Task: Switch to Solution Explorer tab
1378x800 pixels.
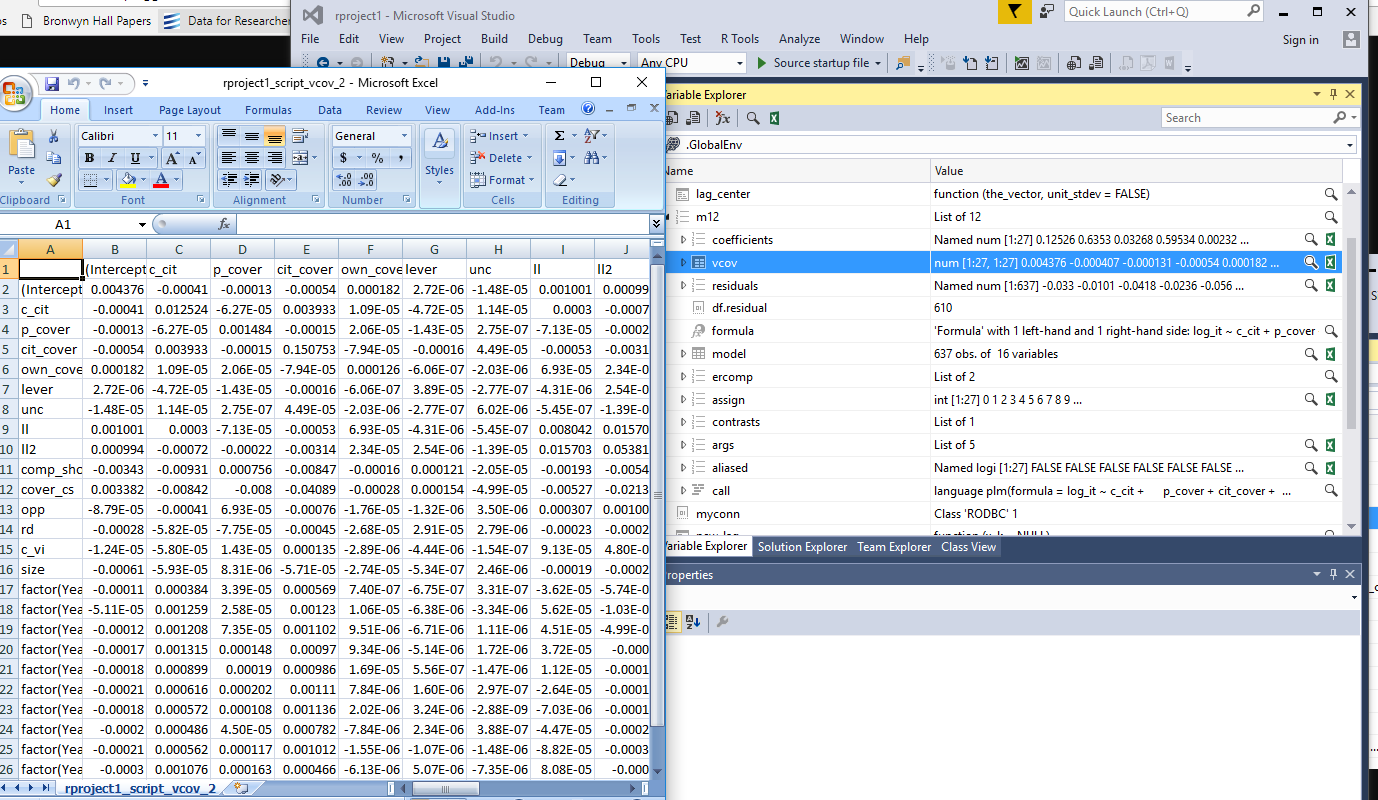Action: [x=802, y=547]
